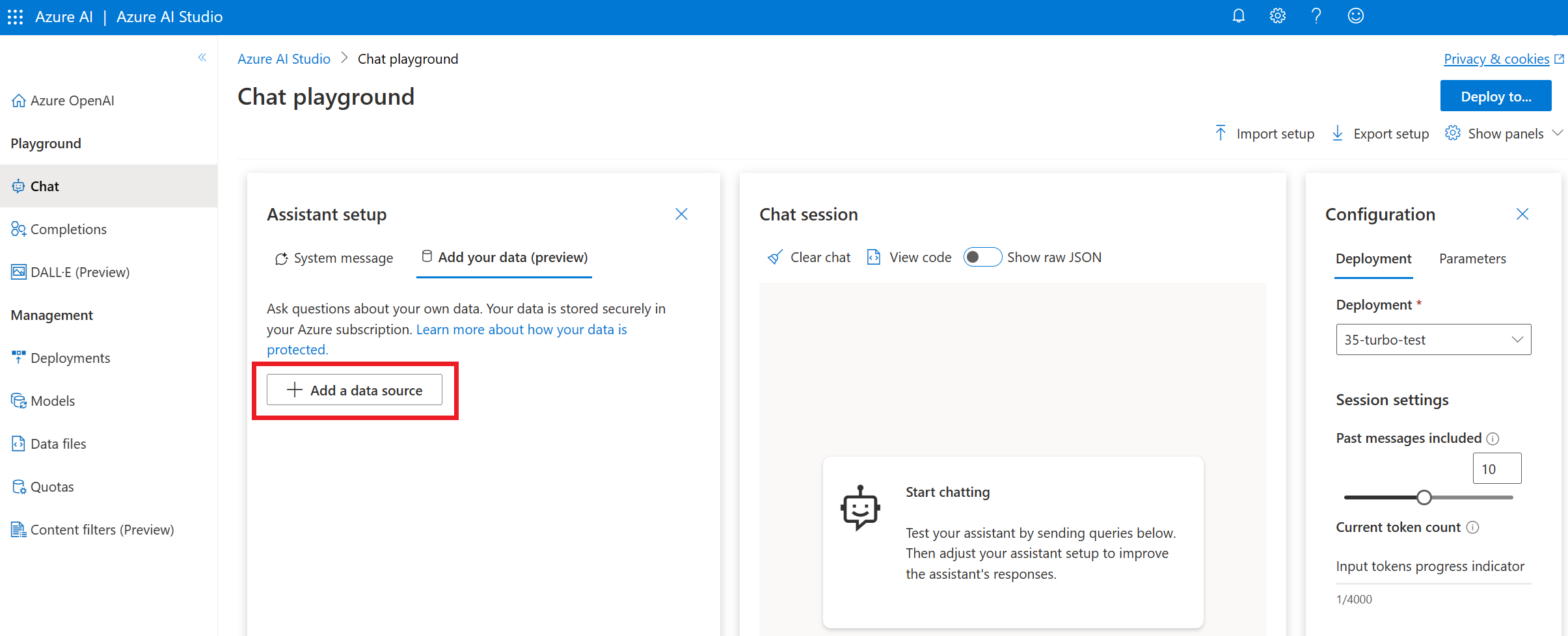Close the Configuration panel
The width and height of the screenshot is (1568, 636).
tap(1522, 214)
